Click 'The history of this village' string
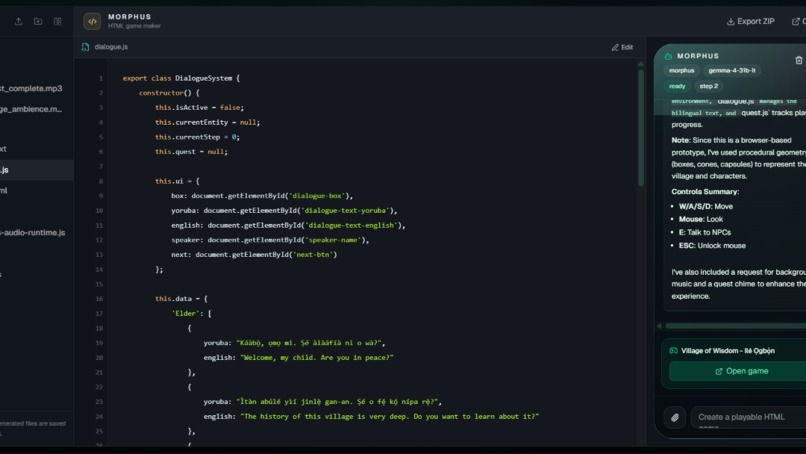This screenshot has height=454, width=806. (390, 416)
